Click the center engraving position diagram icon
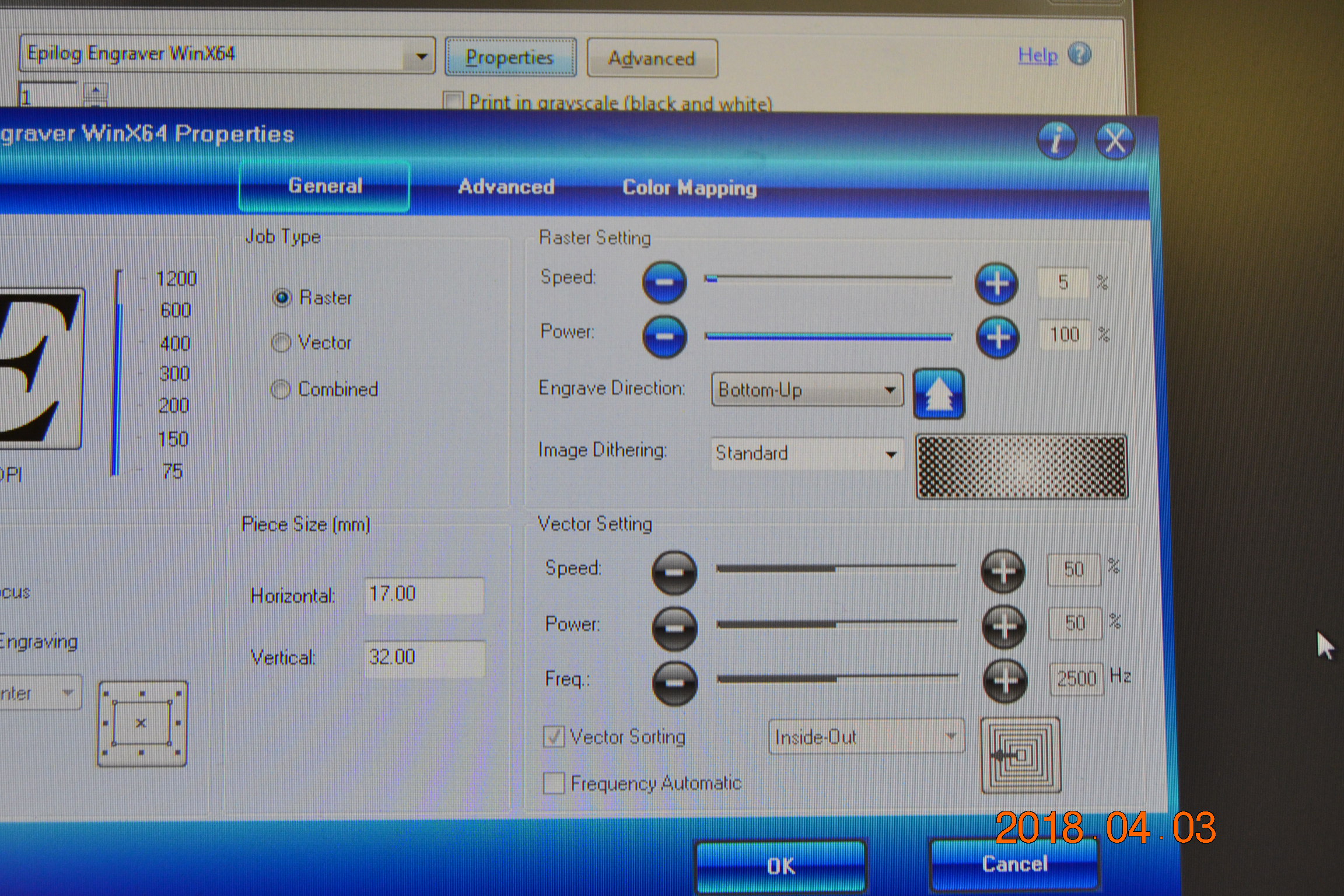 point(142,723)
